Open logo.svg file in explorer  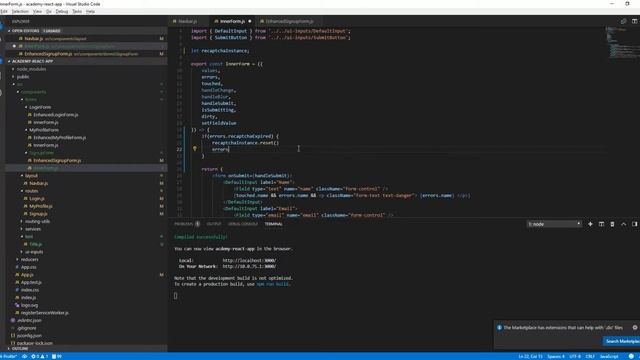tap(29, 305)
